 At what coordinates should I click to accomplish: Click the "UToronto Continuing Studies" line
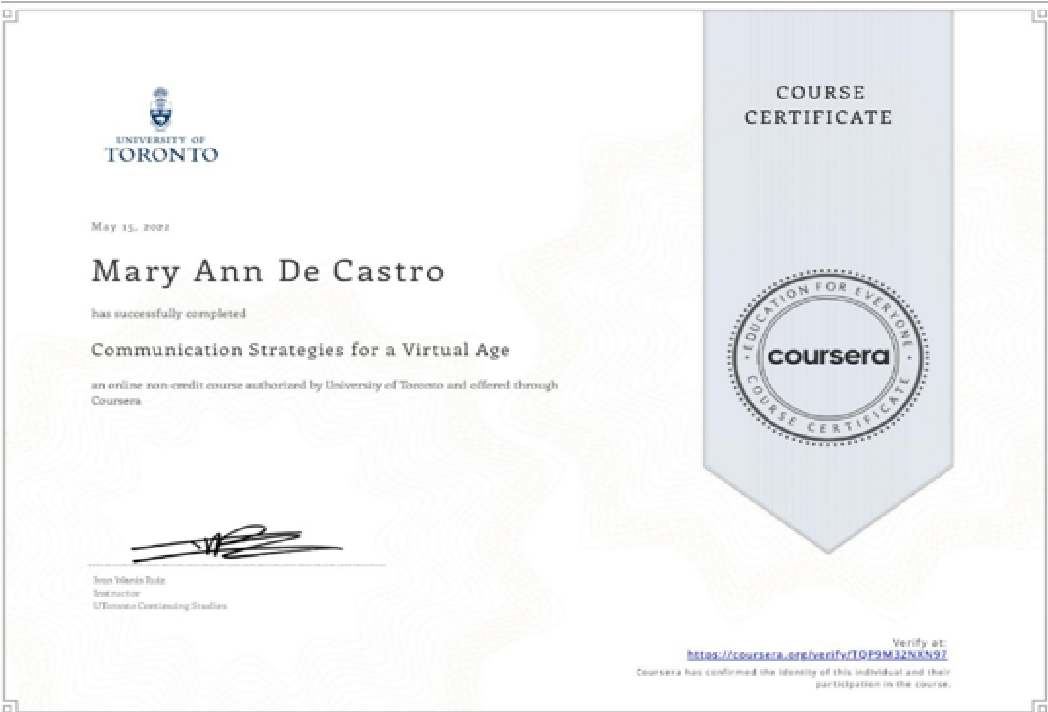pos(160,606)
